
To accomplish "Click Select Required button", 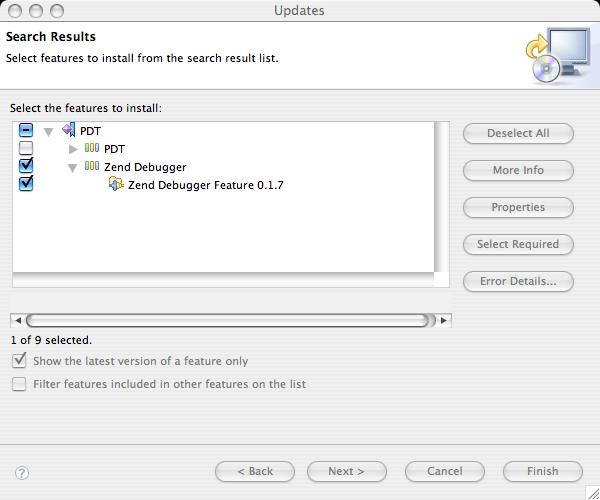I will [518, 244].
